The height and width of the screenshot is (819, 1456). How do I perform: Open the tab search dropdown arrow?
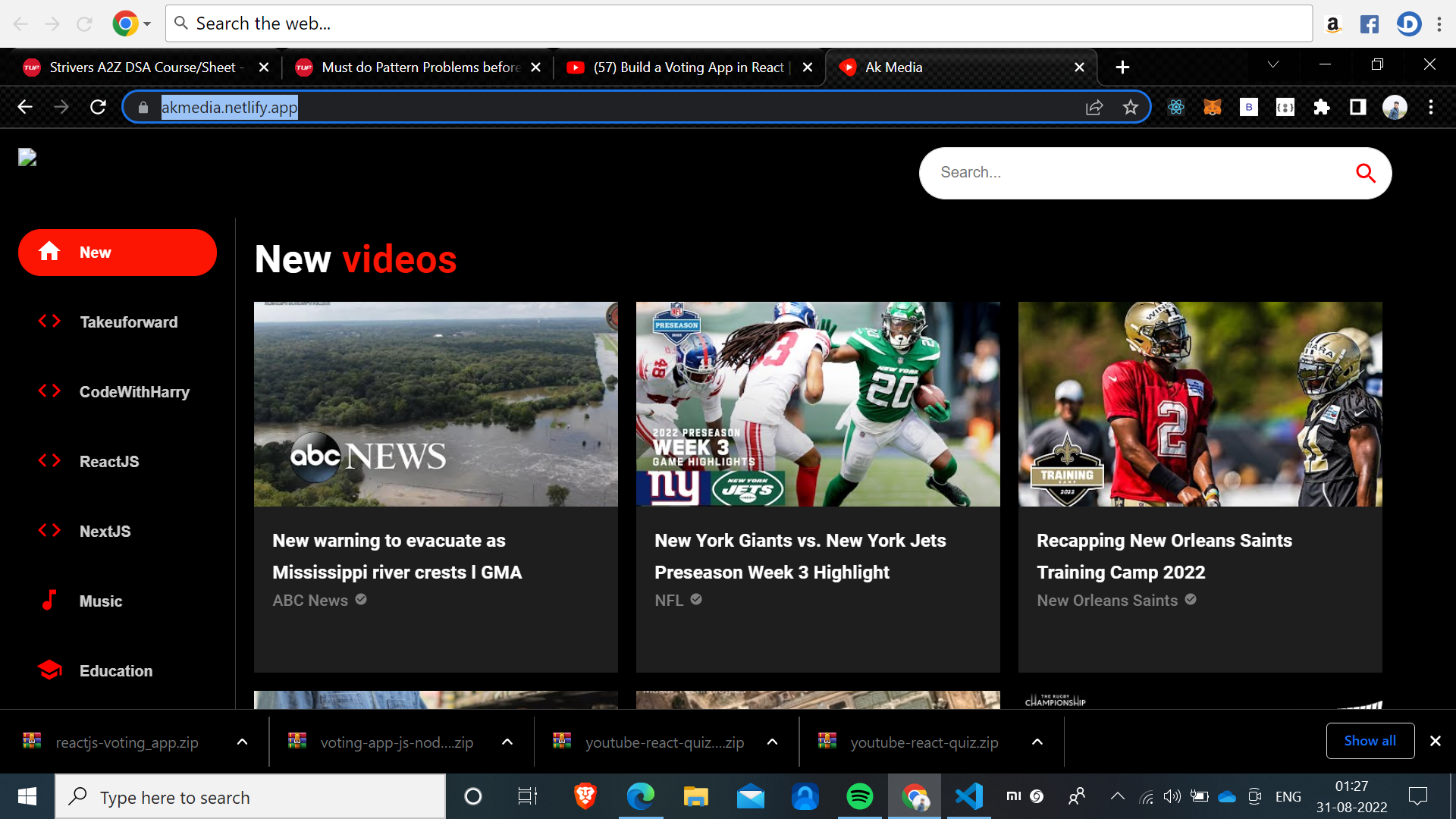tap(1273, 65)
